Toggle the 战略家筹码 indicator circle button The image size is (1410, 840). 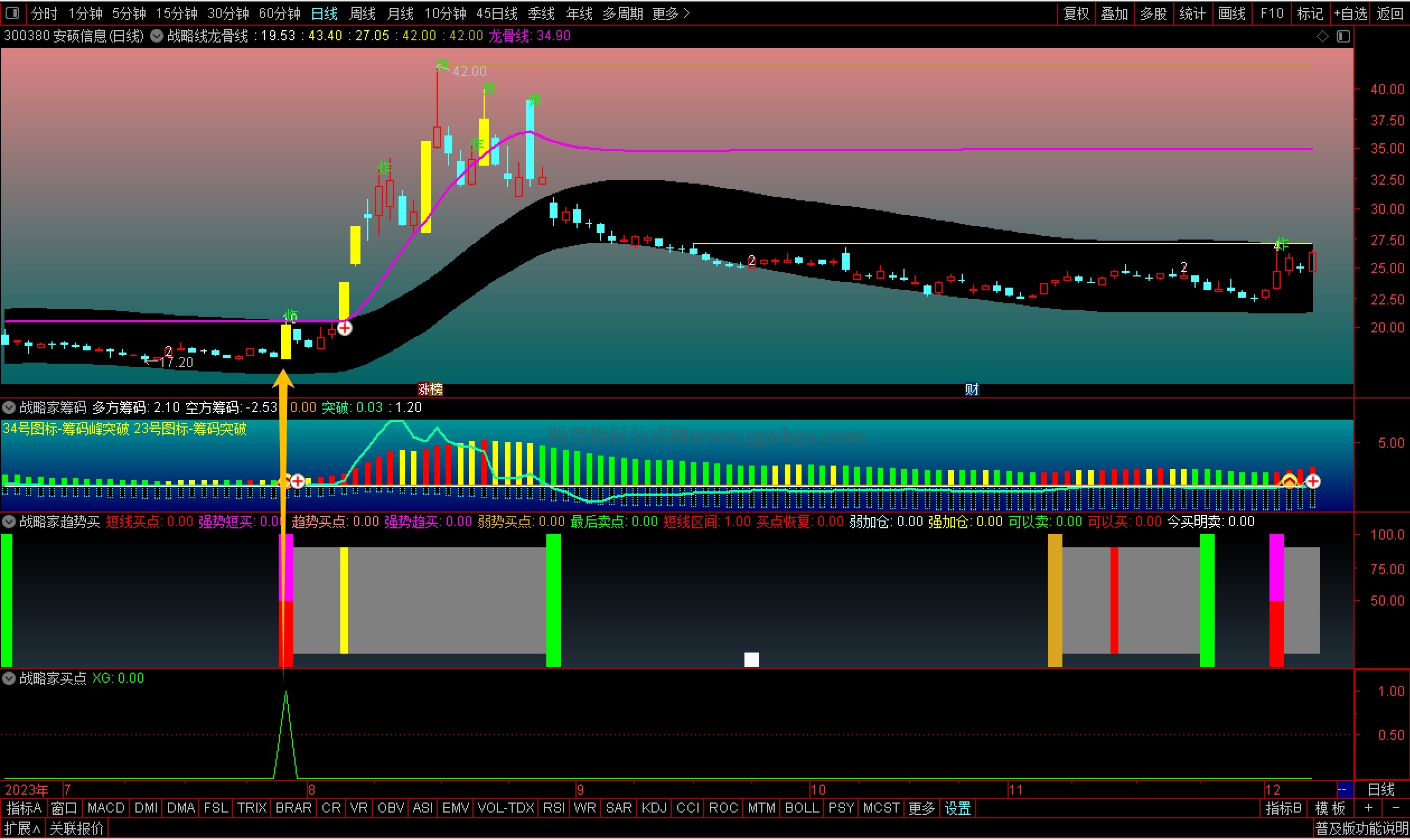(9, 407)
